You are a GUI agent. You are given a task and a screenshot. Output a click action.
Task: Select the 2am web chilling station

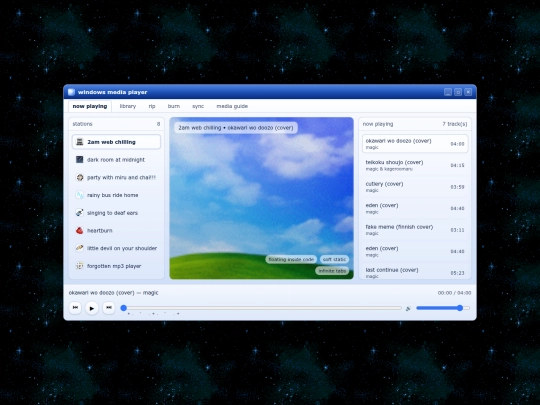pos(116,142)
